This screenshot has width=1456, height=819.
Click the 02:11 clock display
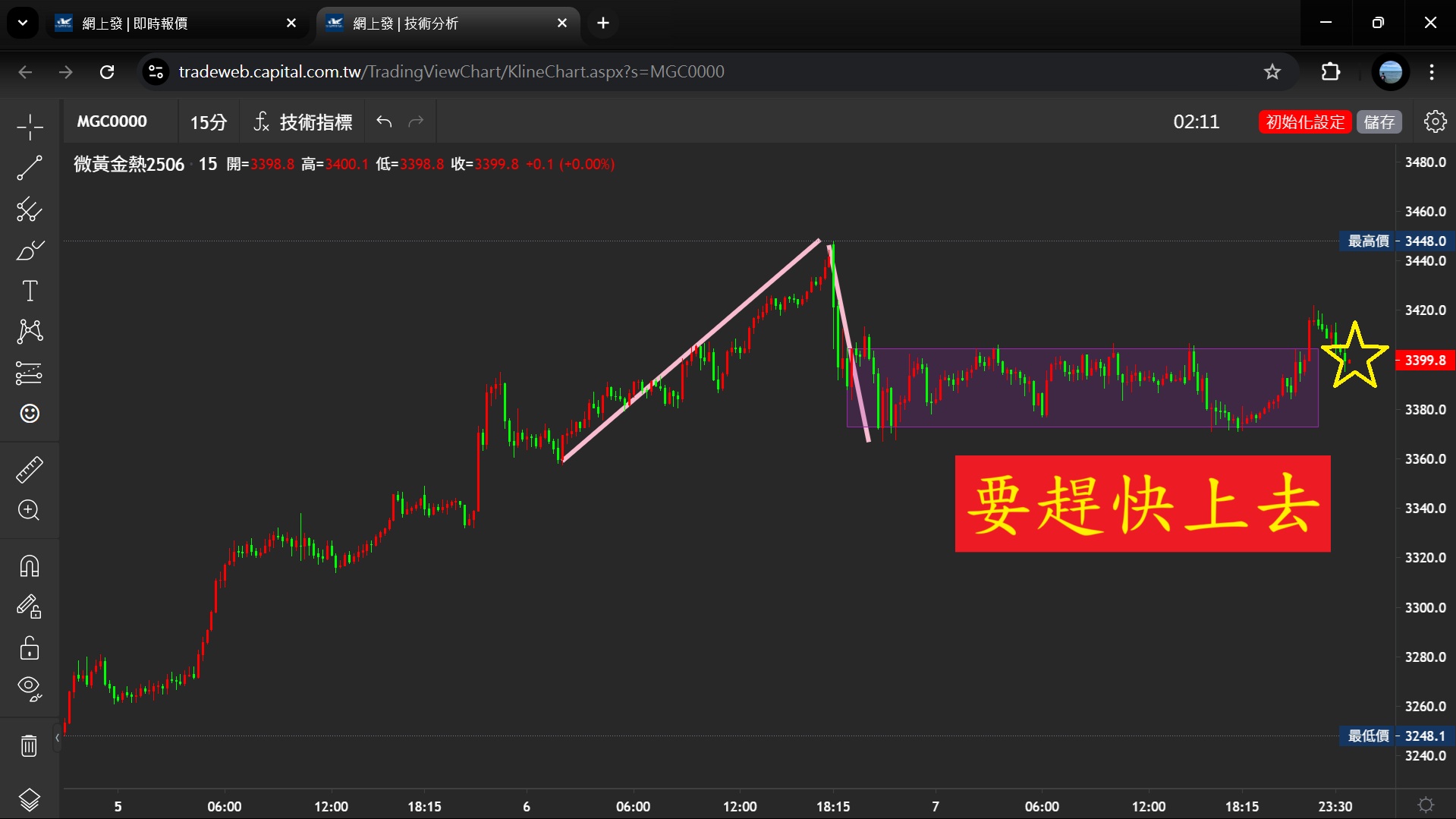tap(1197, 121)
